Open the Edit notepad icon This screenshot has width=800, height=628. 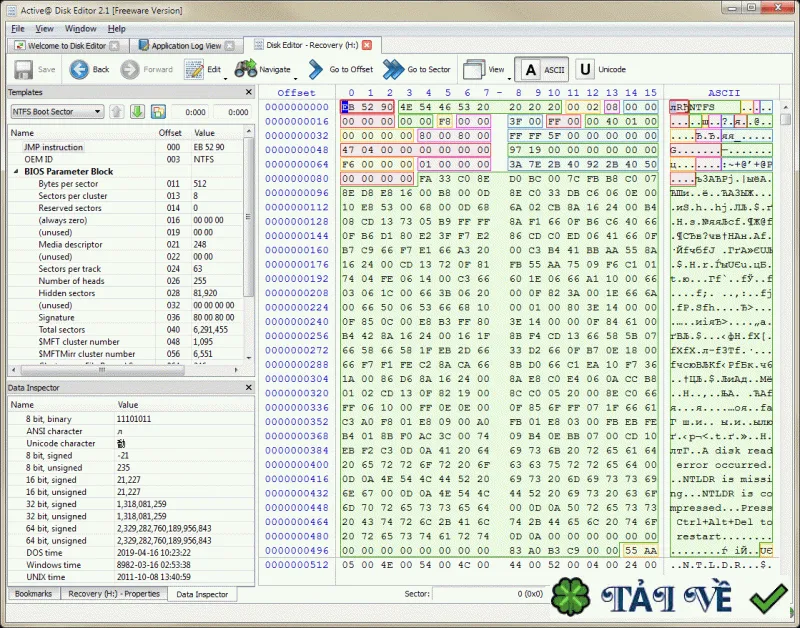click(x=194, y=69)
